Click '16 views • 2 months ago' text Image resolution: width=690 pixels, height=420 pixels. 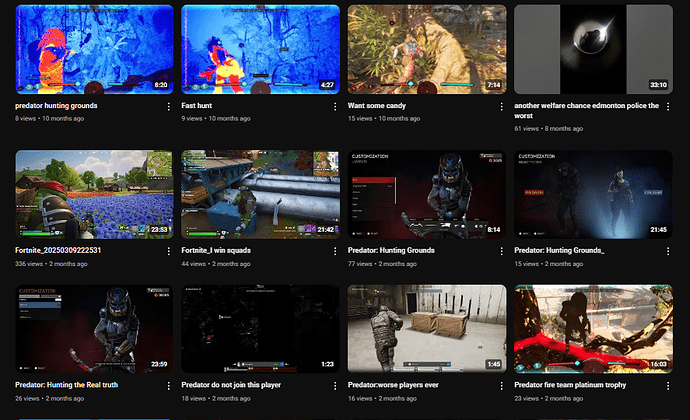pyautogui.click(x=382, y=398)
